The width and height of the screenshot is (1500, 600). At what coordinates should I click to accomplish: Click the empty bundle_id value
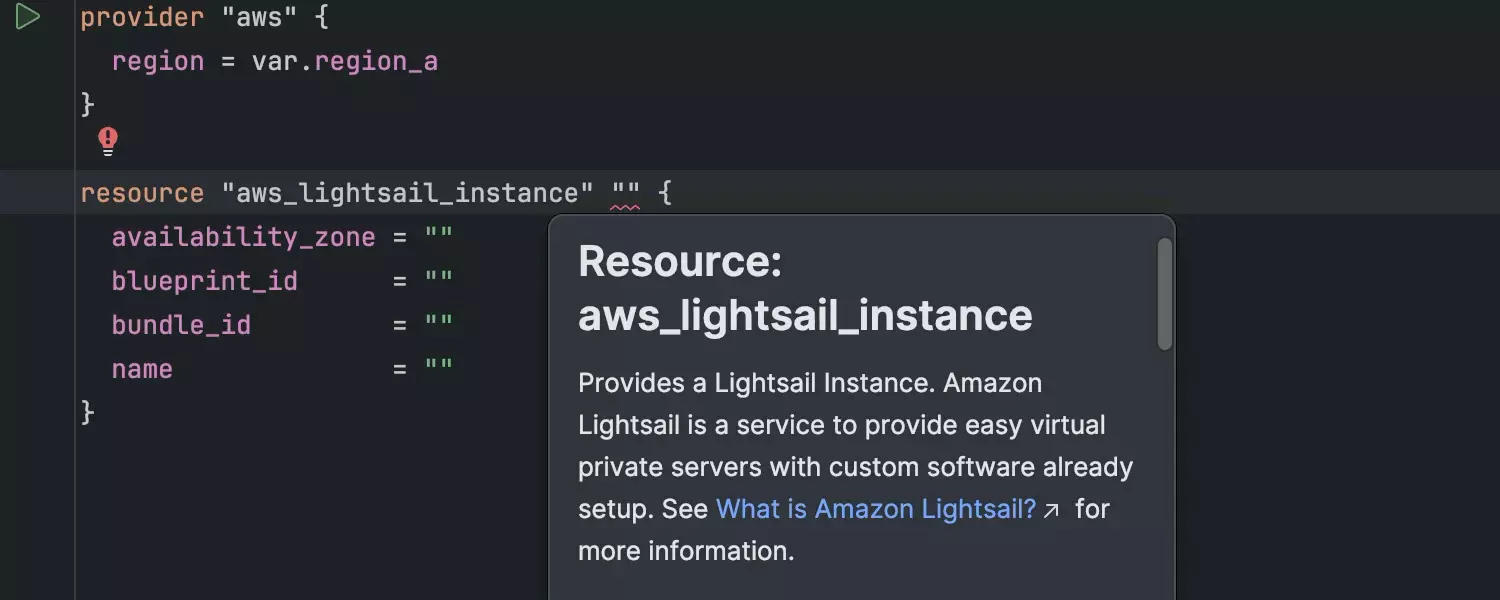point(439,325)
